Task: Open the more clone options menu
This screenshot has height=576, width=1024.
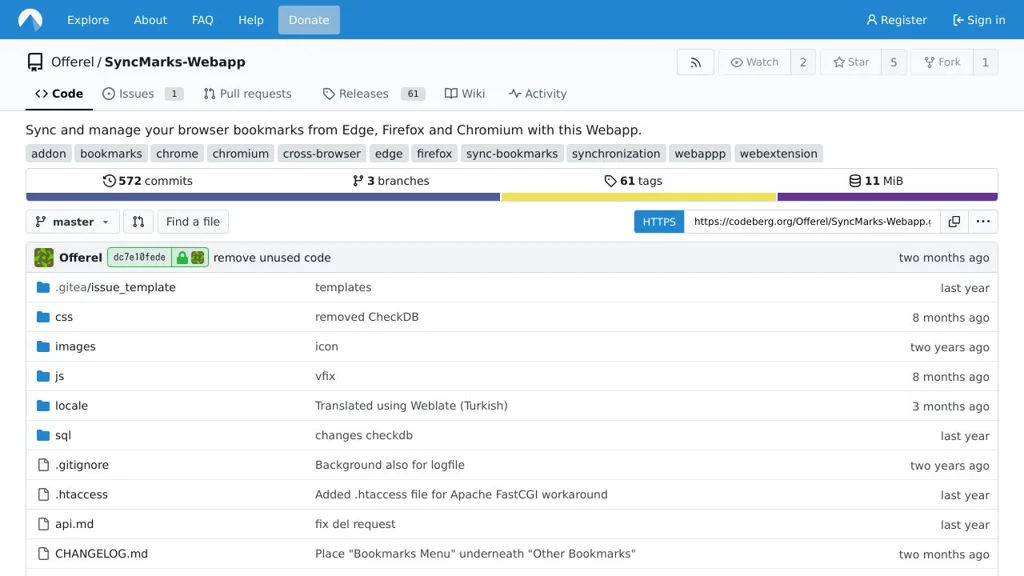Action: (983, 222)
